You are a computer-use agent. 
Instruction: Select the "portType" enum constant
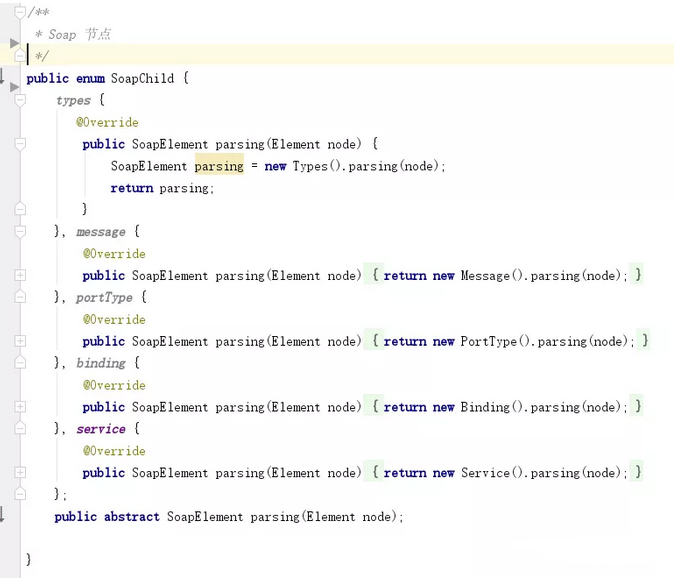point(104,297)
